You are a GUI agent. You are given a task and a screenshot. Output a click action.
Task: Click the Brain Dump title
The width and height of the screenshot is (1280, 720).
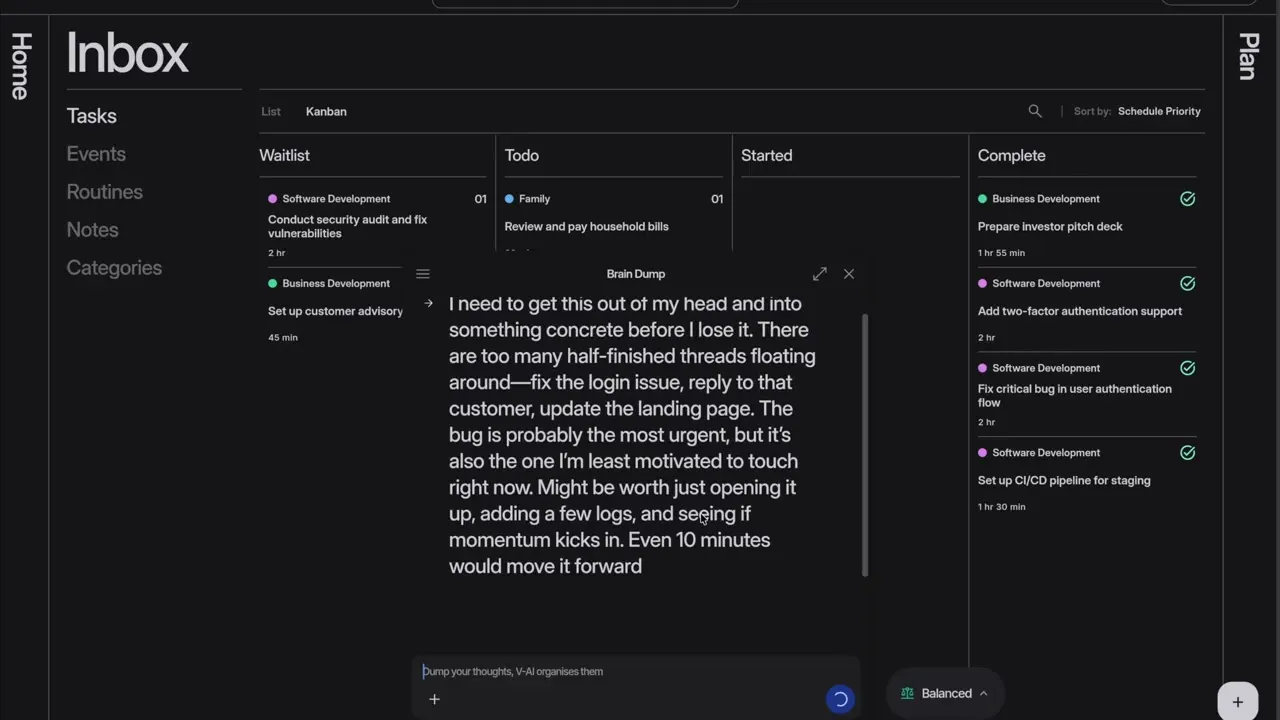pos(635,274)
